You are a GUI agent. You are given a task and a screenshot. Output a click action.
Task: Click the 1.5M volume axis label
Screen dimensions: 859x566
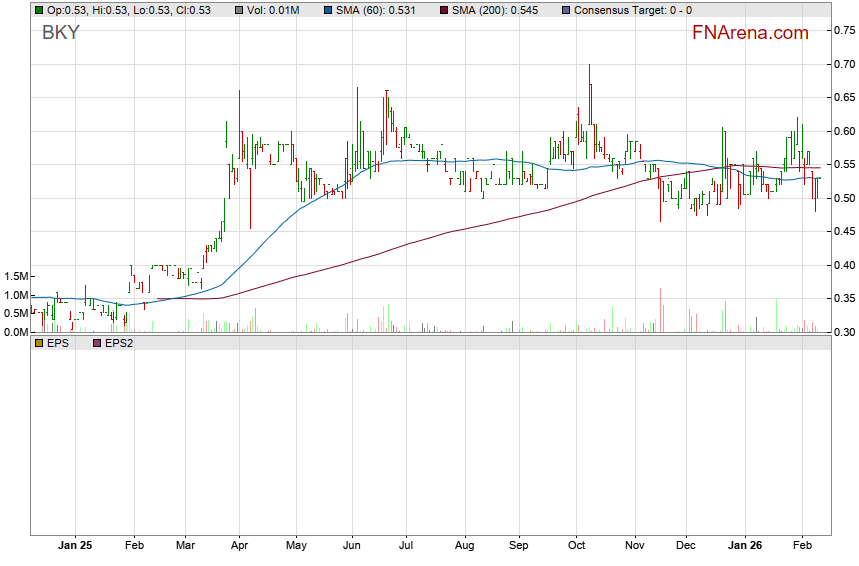click(x=16, y=276)
